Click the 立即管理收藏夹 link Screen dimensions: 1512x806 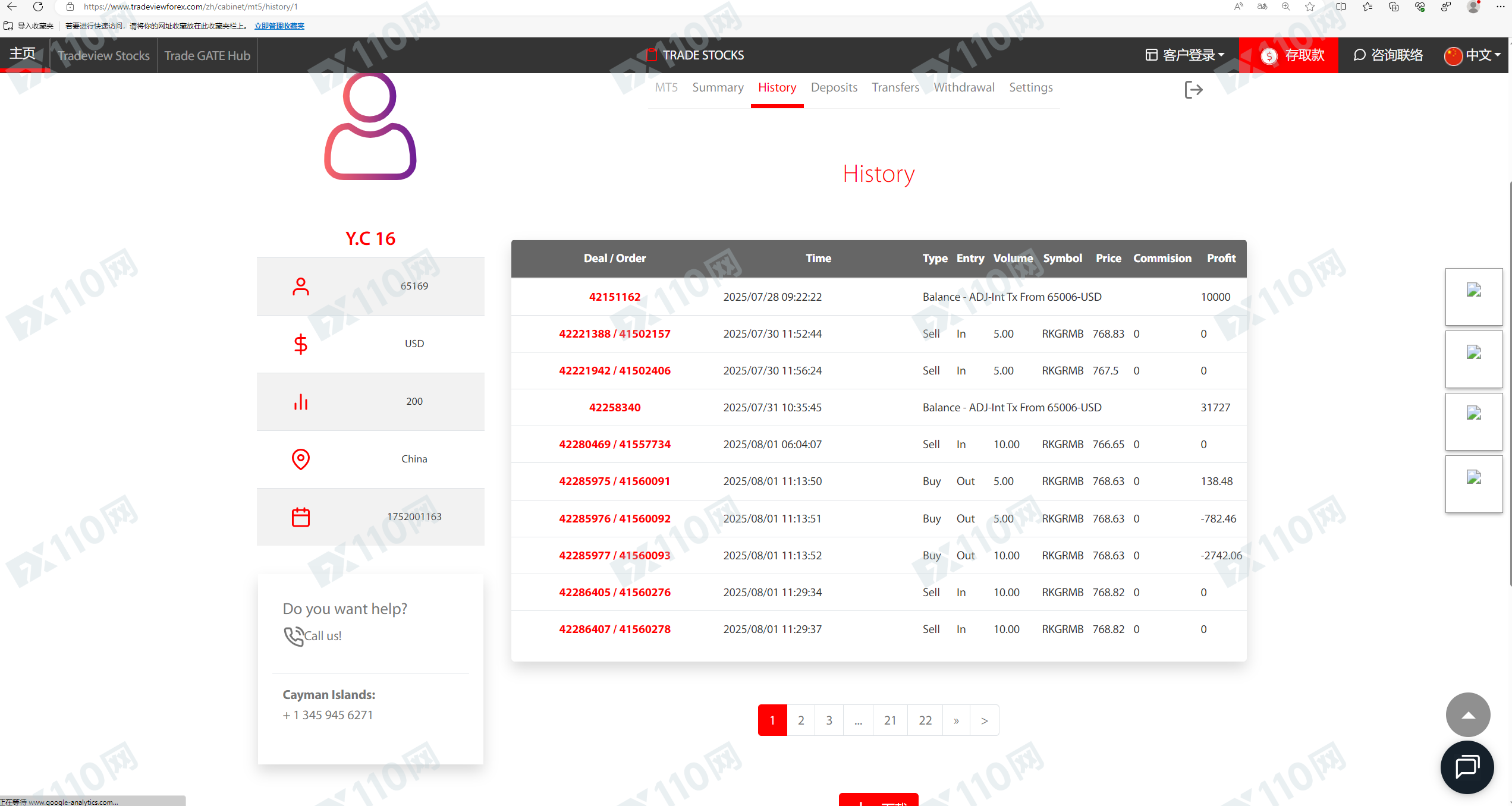click(x=279, y=26)
